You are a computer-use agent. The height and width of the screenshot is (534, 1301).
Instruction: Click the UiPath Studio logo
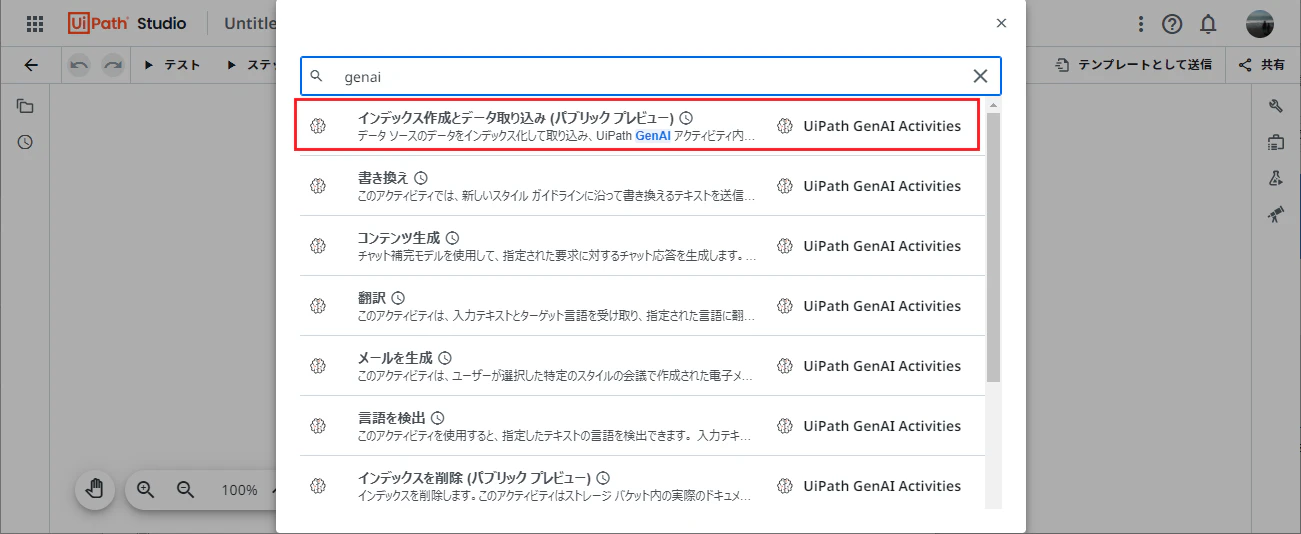(127, 23)
